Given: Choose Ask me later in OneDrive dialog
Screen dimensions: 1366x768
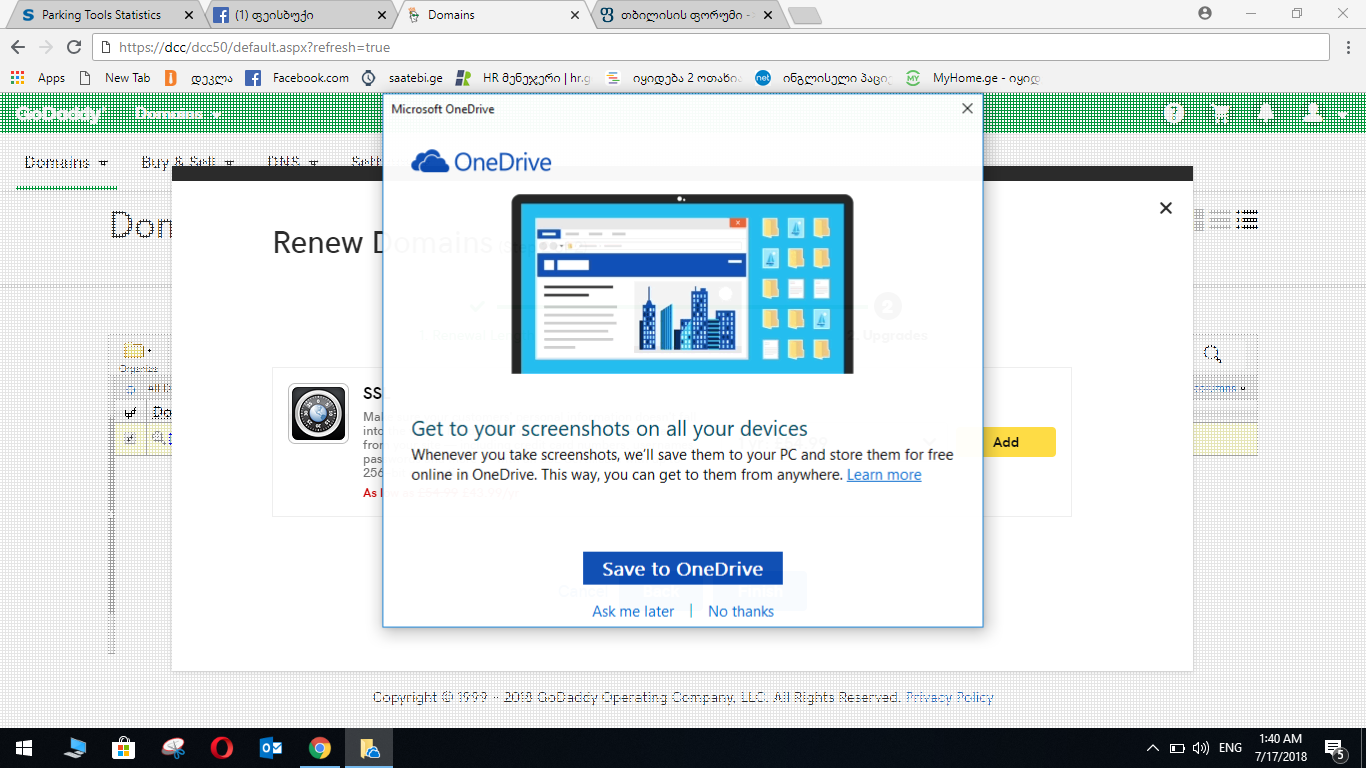Looking at the screenshot, I should coord(633,611).
